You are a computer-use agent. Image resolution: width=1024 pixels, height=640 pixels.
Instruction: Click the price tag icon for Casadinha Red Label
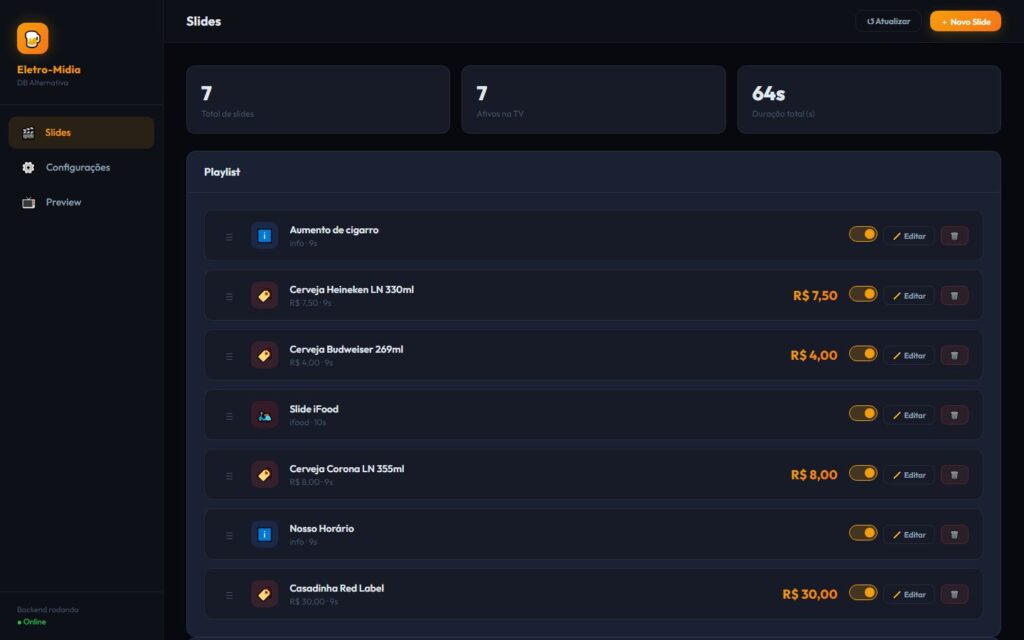click(264, 594)
